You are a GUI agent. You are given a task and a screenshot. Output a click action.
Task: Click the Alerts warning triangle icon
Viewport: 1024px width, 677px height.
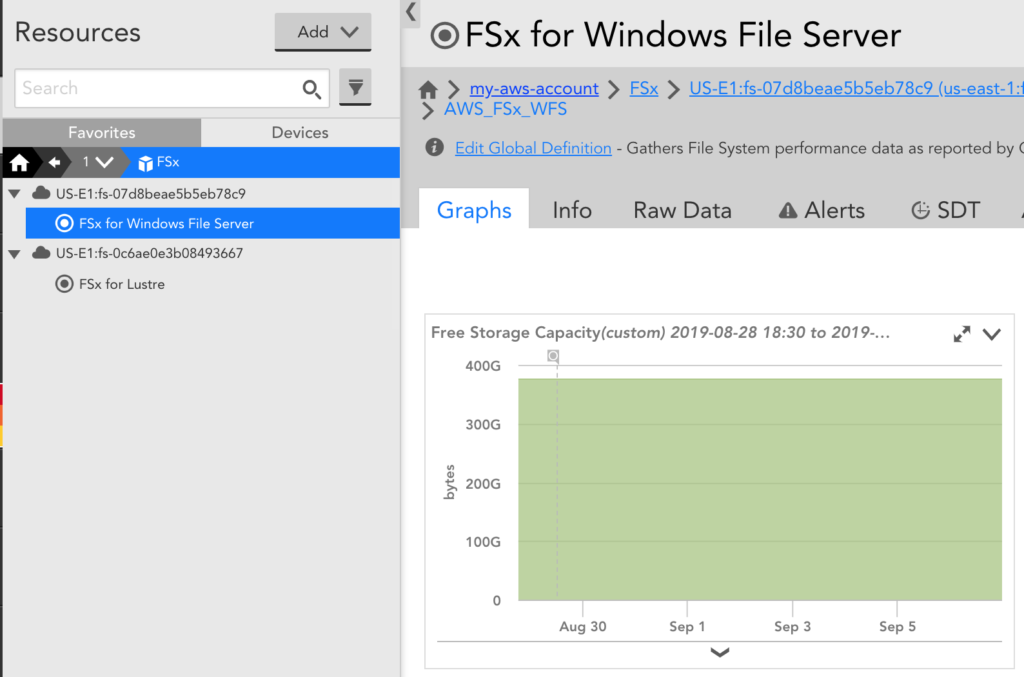(x=788, y=210)
